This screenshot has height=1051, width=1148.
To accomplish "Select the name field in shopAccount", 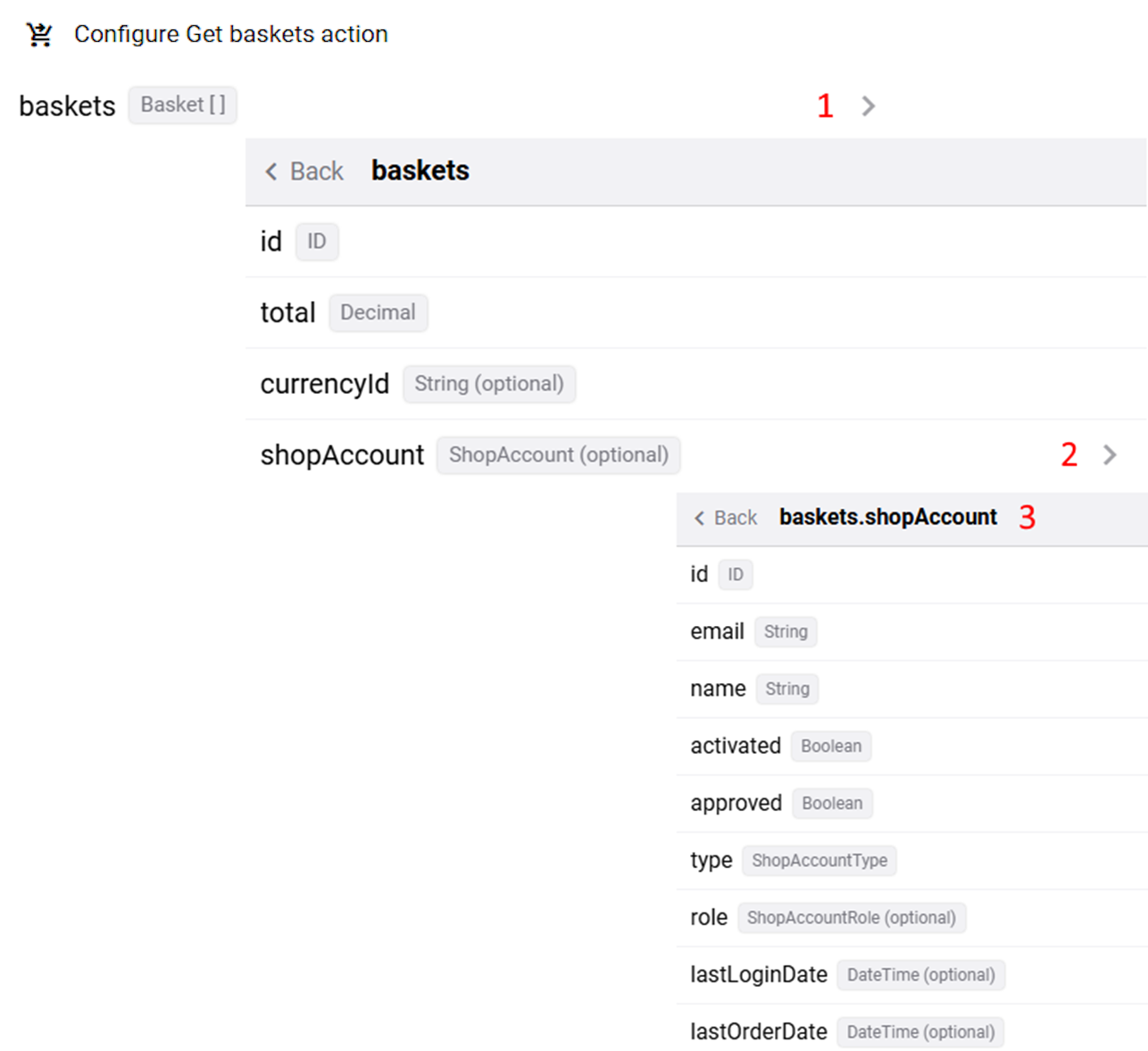I will (x=718, y=688).
